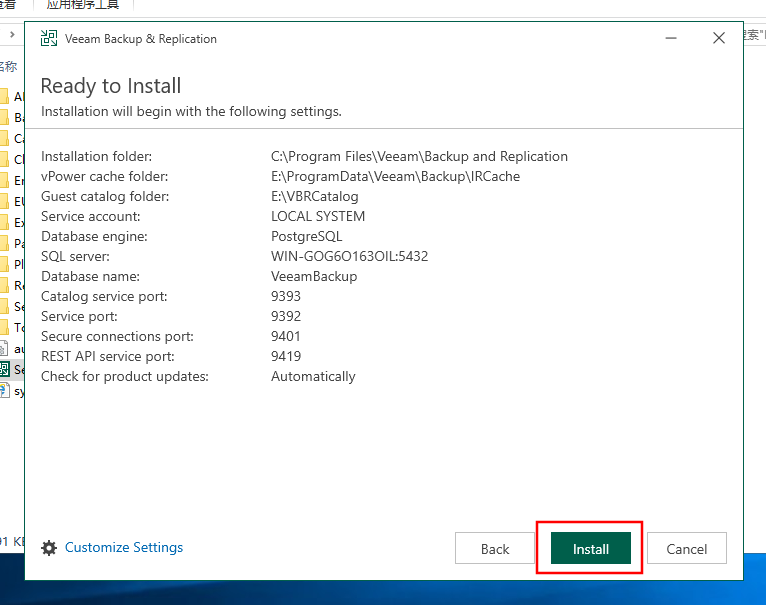
Task: Click the port value 9392
Action: pyautogui.click(x=286, y=317)
